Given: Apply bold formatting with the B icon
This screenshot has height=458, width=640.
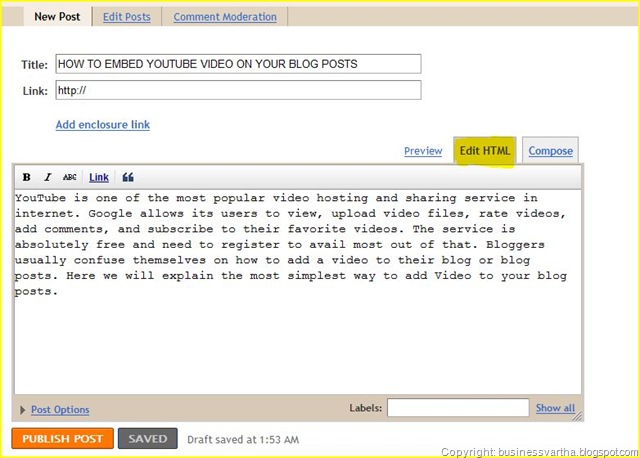Looking at the screenshot, I should [27, 177].
